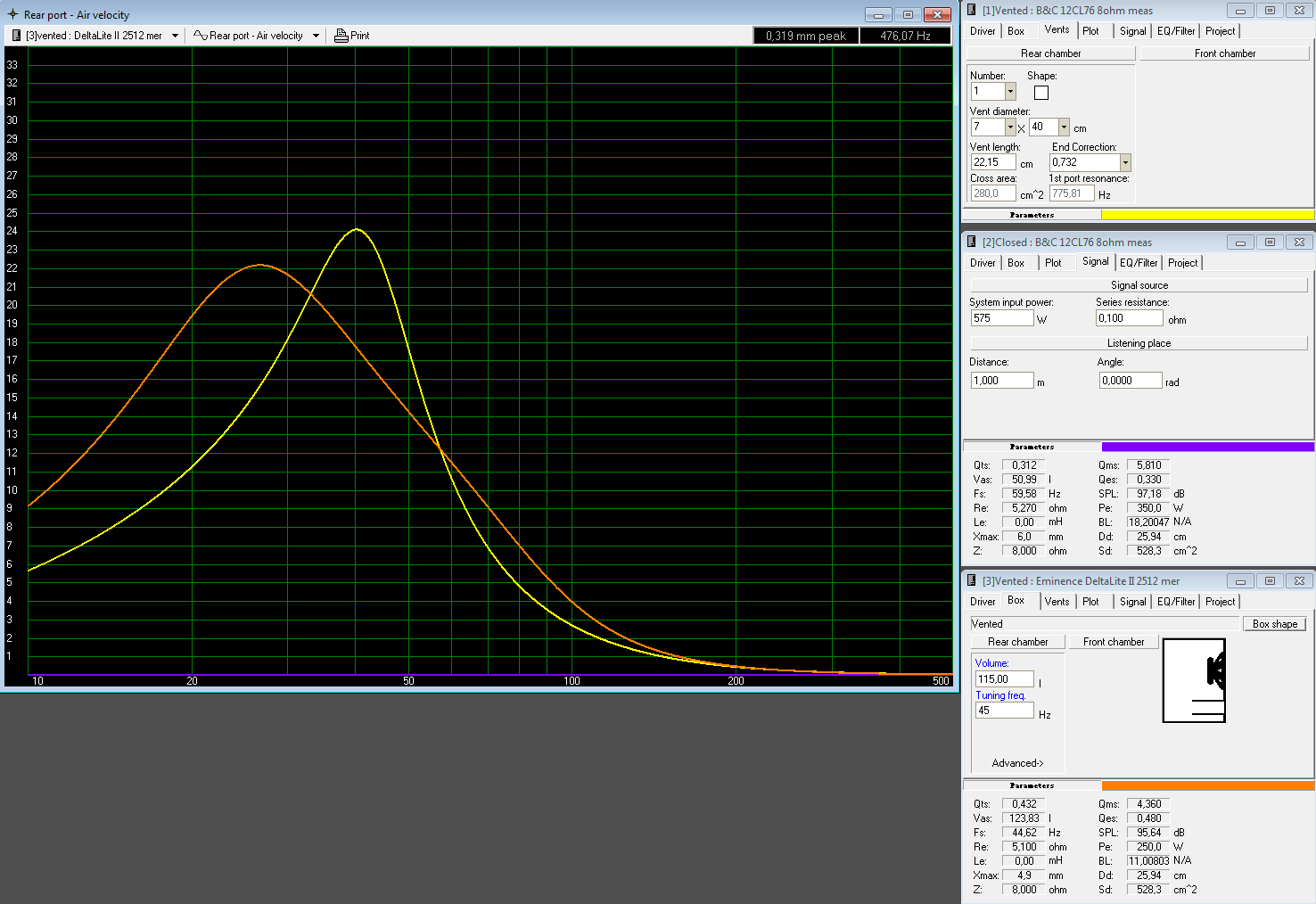Click the B&C 12CL76 Vented window title icon
Screen dimensions: 1316x904
[x=972, y=10]
